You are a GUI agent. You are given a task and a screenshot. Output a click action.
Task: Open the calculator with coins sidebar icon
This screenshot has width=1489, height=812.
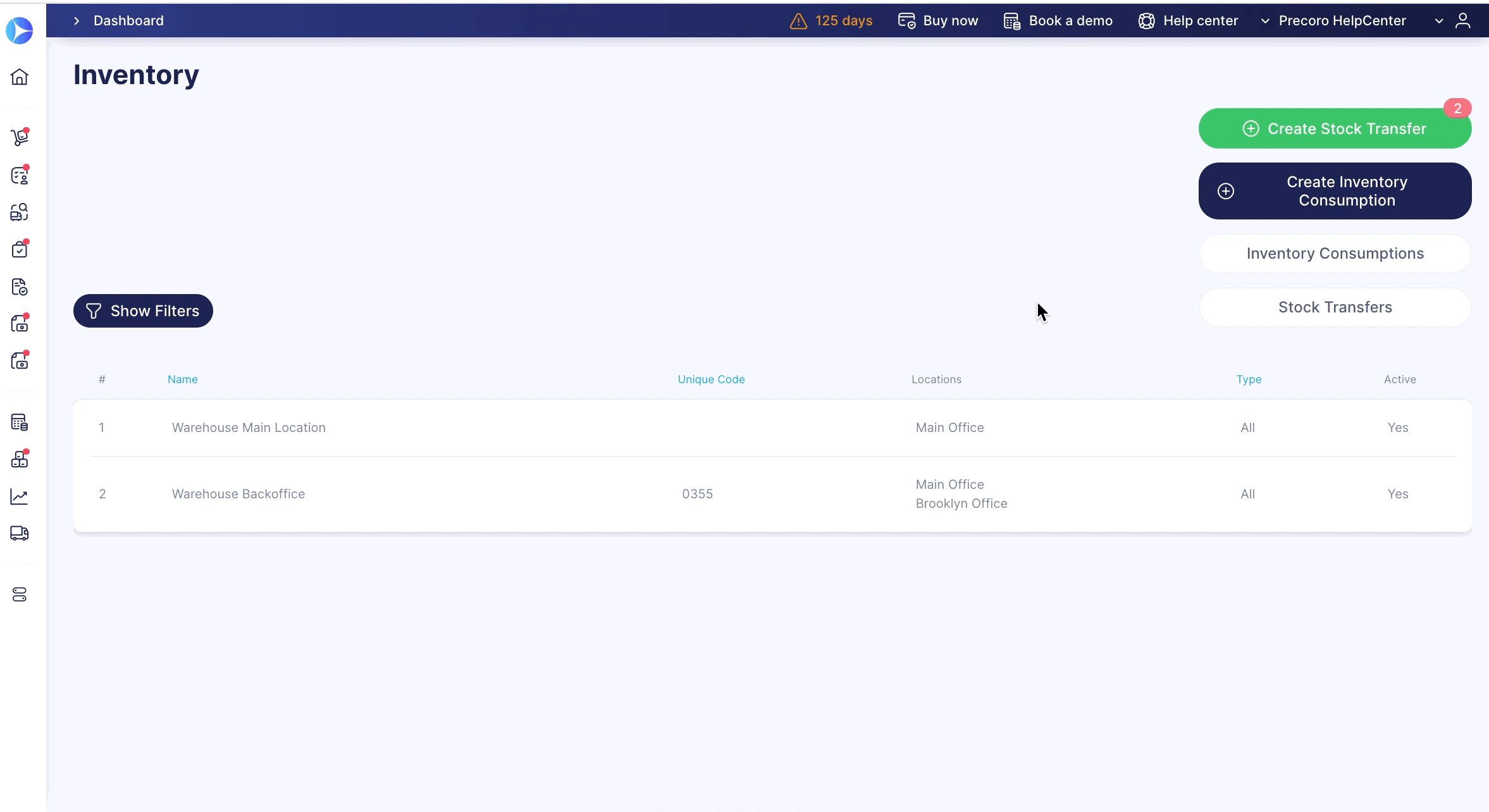coord(20,422)
